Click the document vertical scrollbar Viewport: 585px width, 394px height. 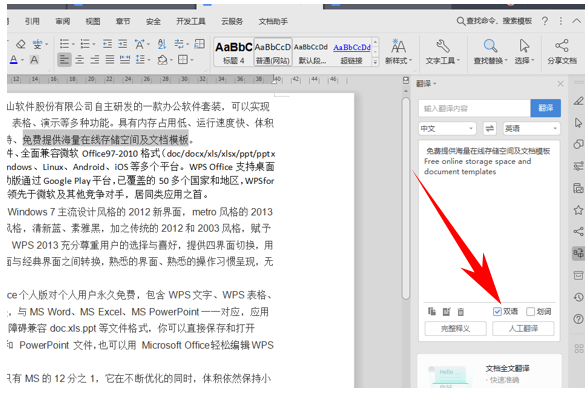click(406, 198)
